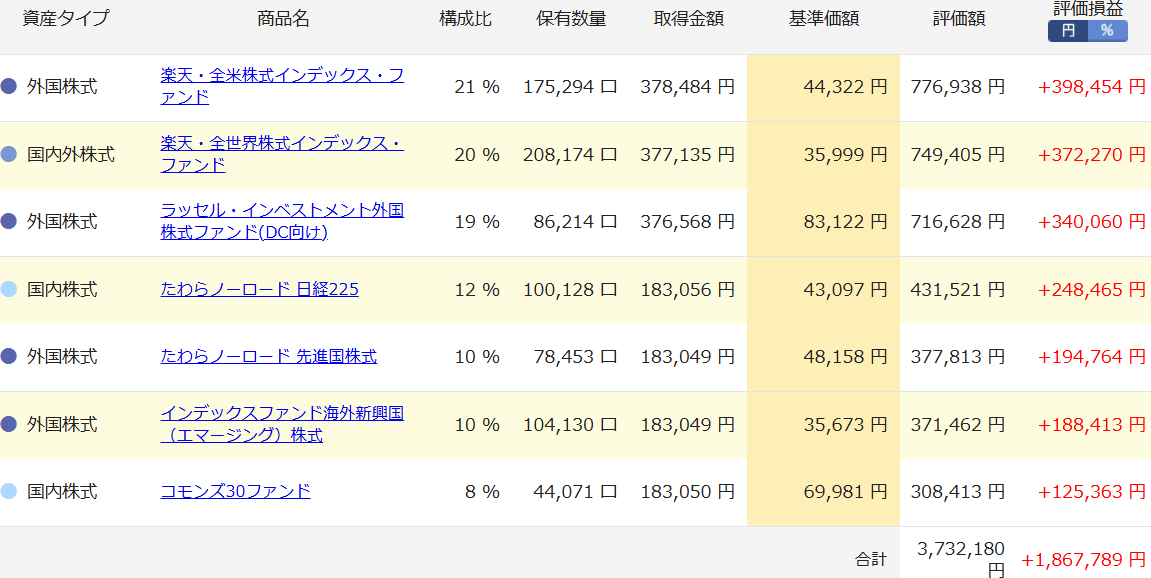Click the 評価損益 column header

[x=1088, y=10]
